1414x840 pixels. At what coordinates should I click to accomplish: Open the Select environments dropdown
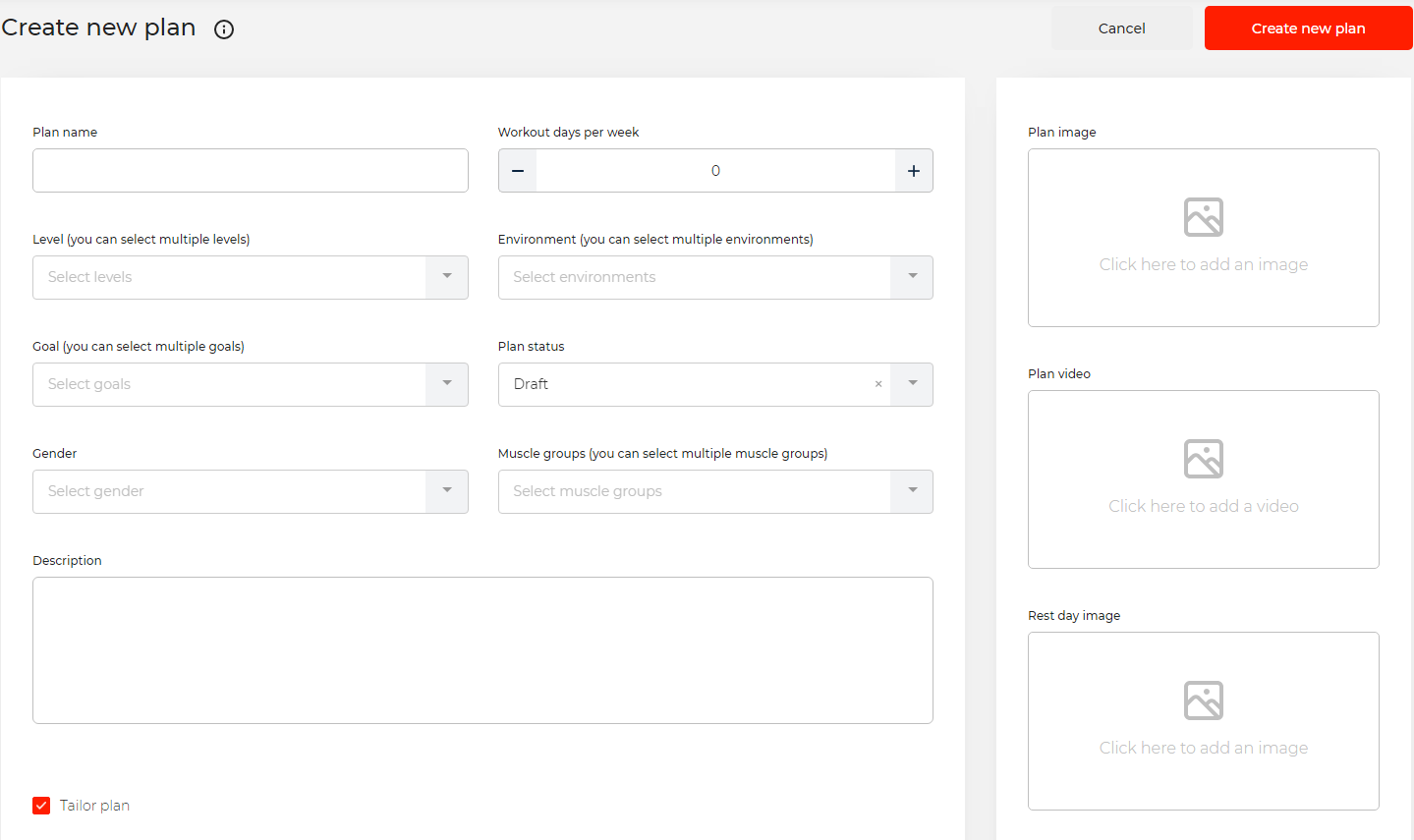(912, 277)
